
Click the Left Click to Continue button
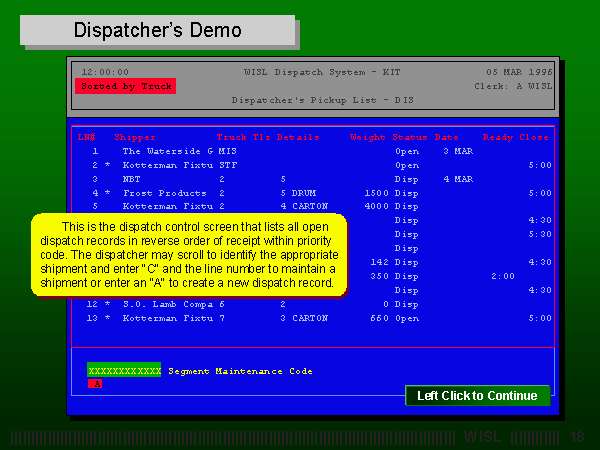tap(478, 395)
